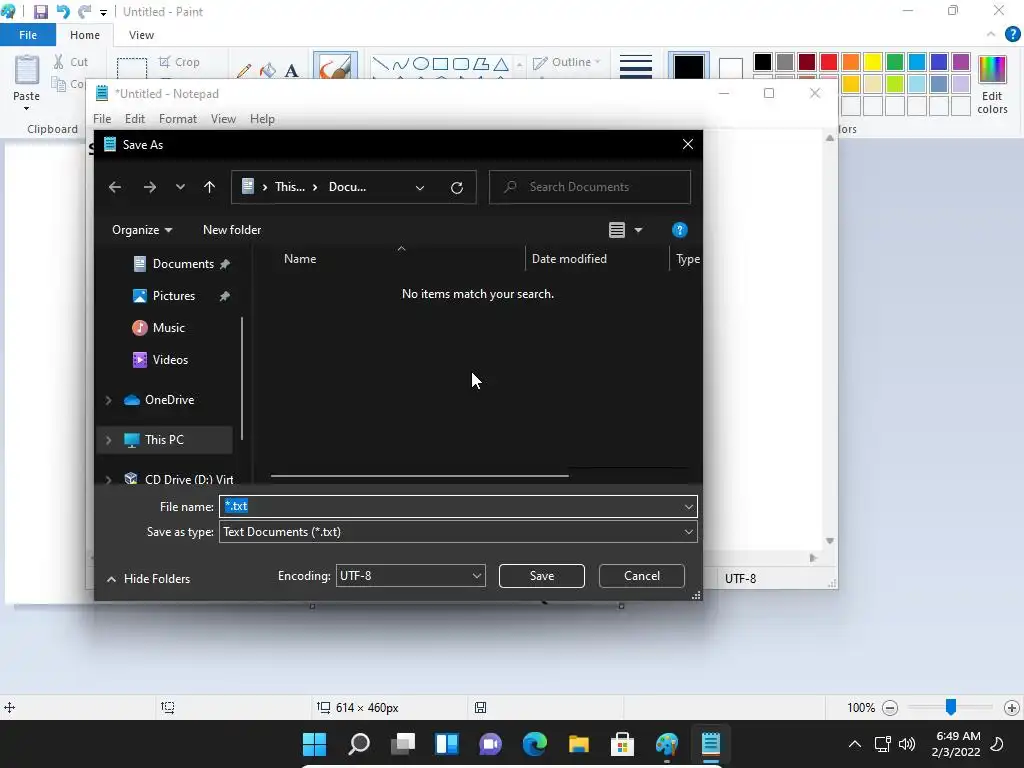Image resolution: width=1024 pixels, height=768 pixels.
Task: Click Crop in Paint's ribbon
Action: [179, 62]
